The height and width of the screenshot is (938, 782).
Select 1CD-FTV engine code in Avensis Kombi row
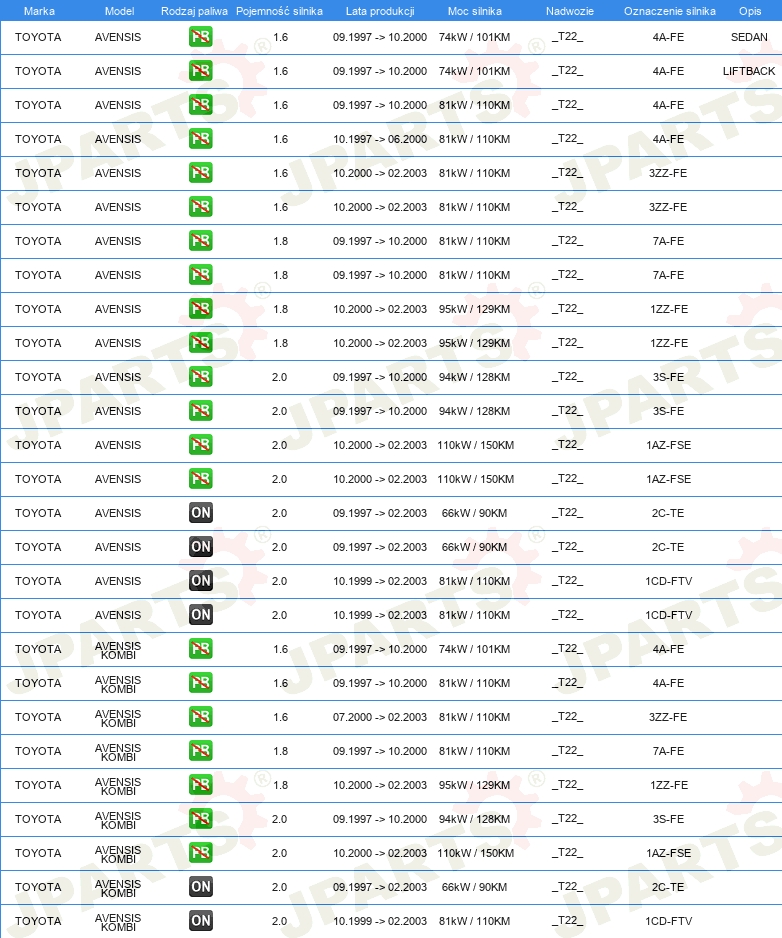tap(668, 921)
